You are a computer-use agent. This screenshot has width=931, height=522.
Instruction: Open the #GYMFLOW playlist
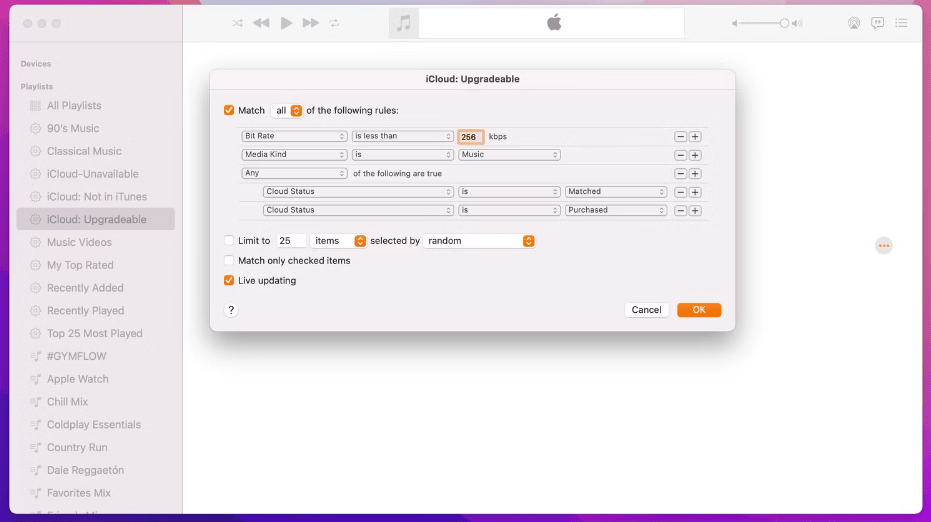coord(96,356)
